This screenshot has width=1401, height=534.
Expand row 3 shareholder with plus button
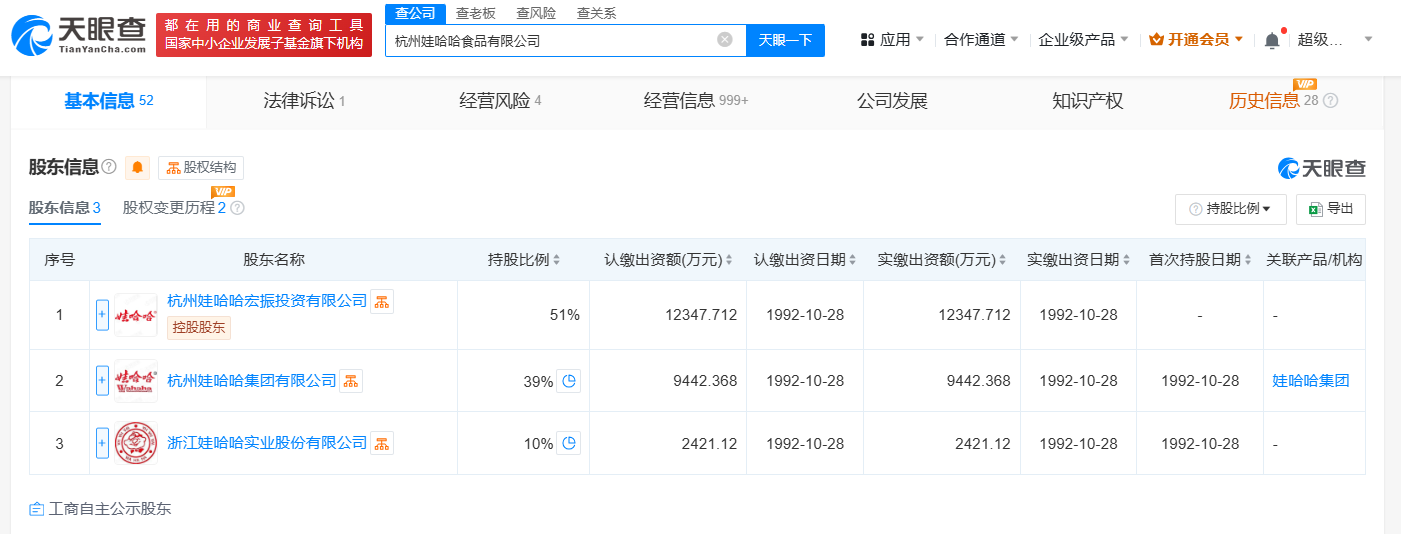pos(102,443)
